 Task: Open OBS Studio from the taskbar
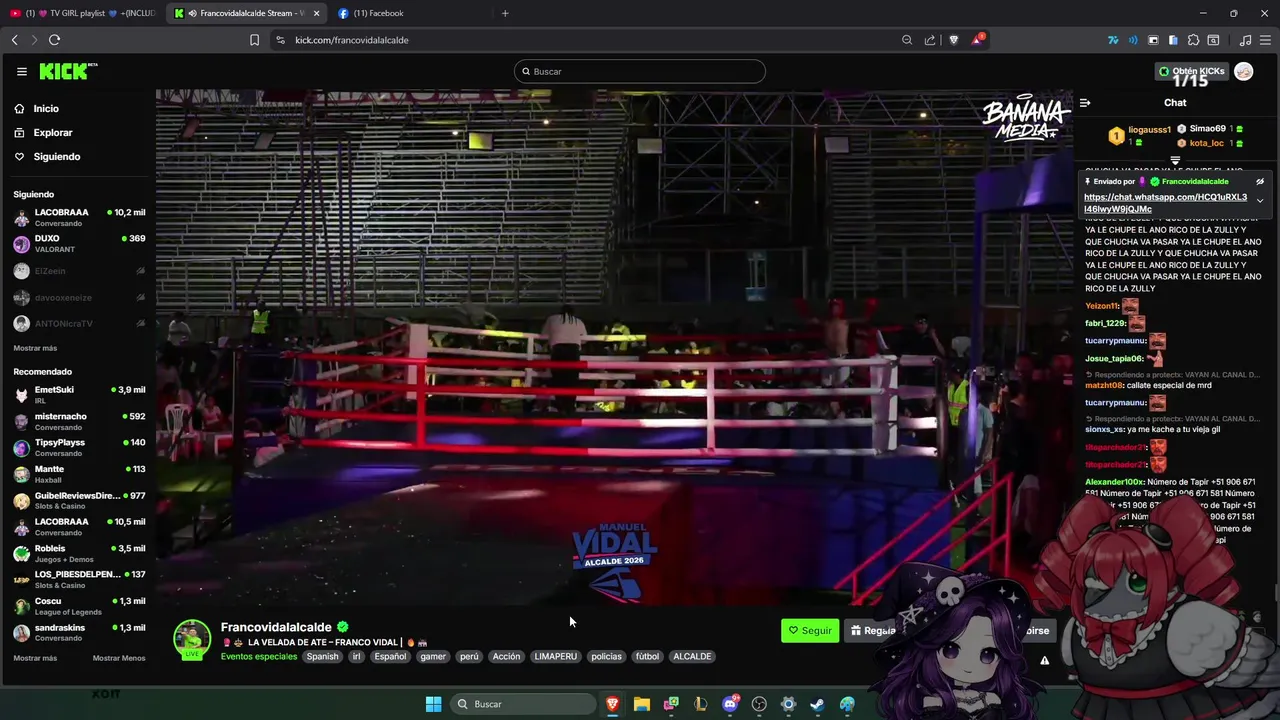click(x=759, y=704)
